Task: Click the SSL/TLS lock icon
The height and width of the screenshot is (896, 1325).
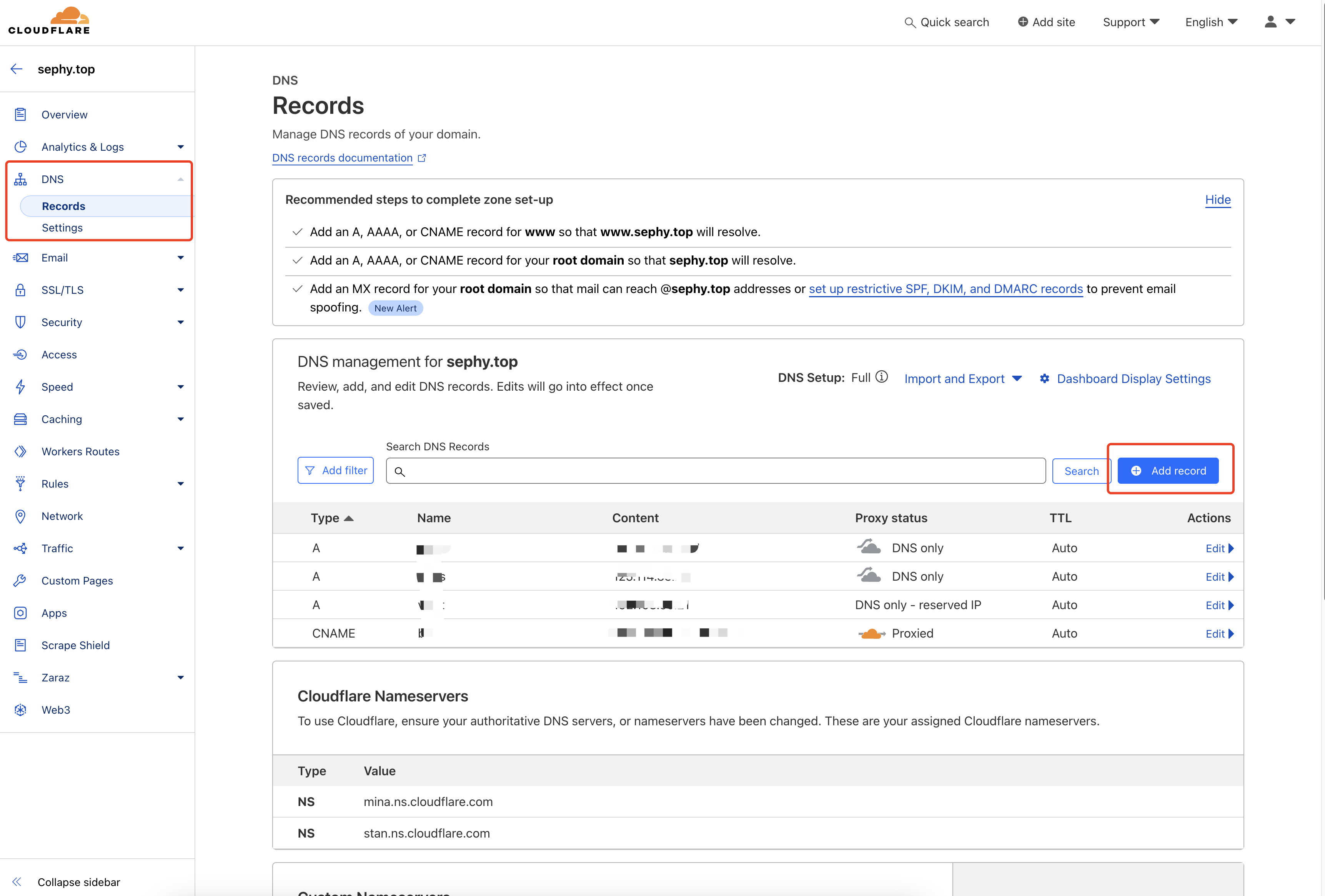Action: [x=20, y=290]
